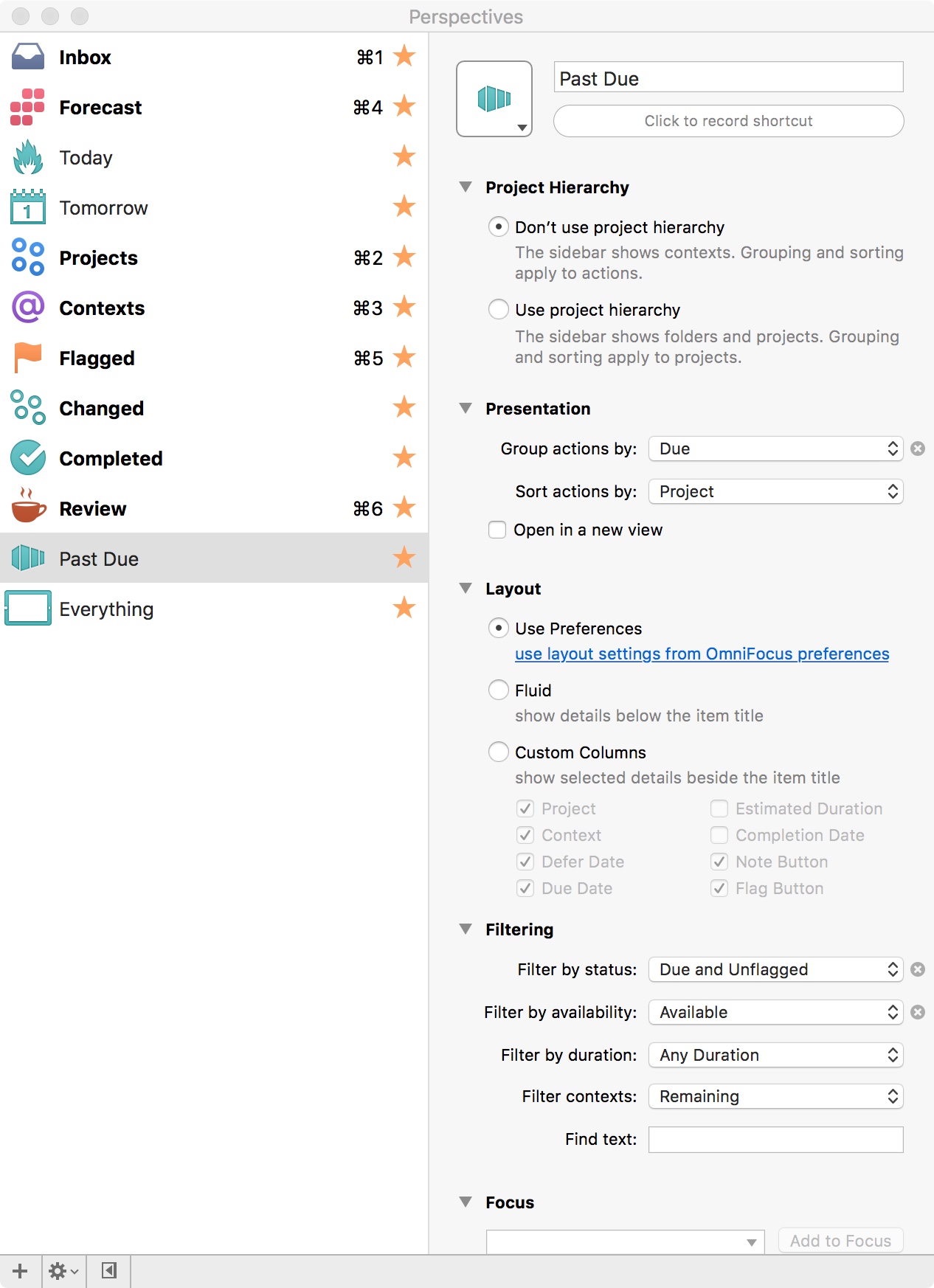Open the OmniFocus layout preferences link
Viewport: 934px width, 1288px height.
702,654
